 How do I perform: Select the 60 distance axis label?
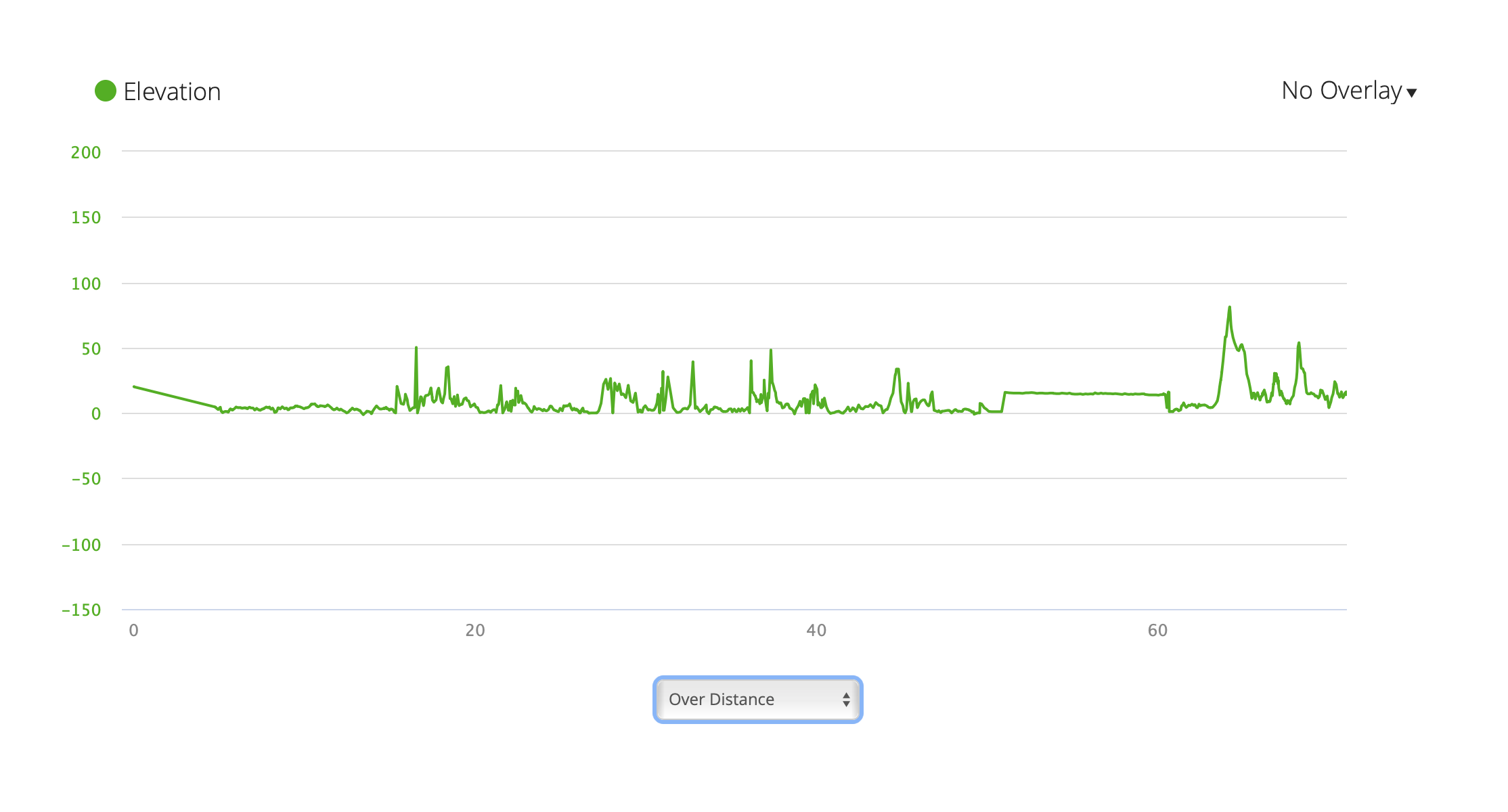(x=1157, y=631)
